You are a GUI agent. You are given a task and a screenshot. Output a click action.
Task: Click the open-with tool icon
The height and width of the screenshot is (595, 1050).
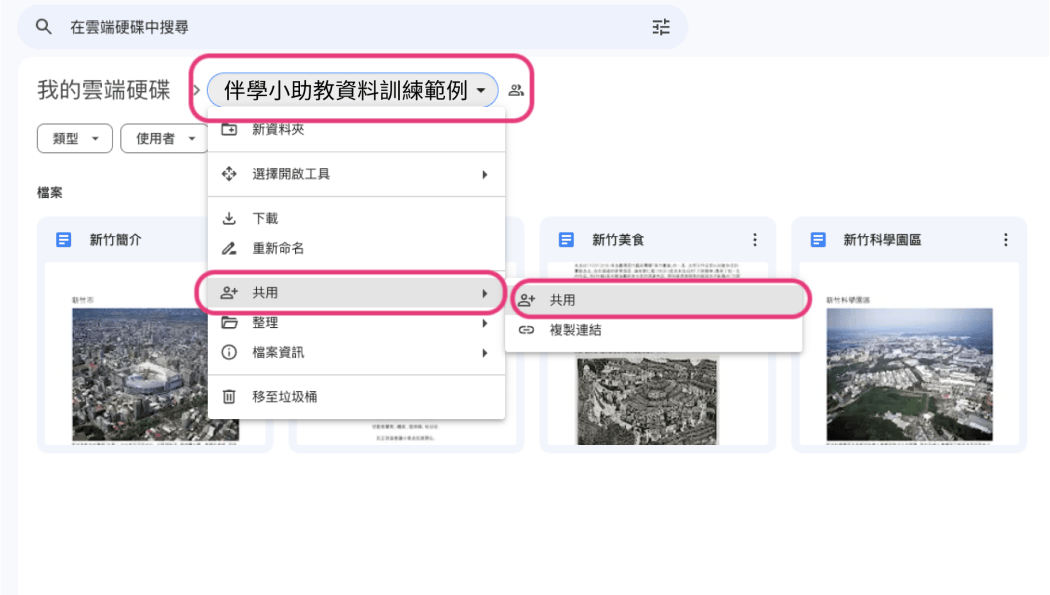[229, 174]
